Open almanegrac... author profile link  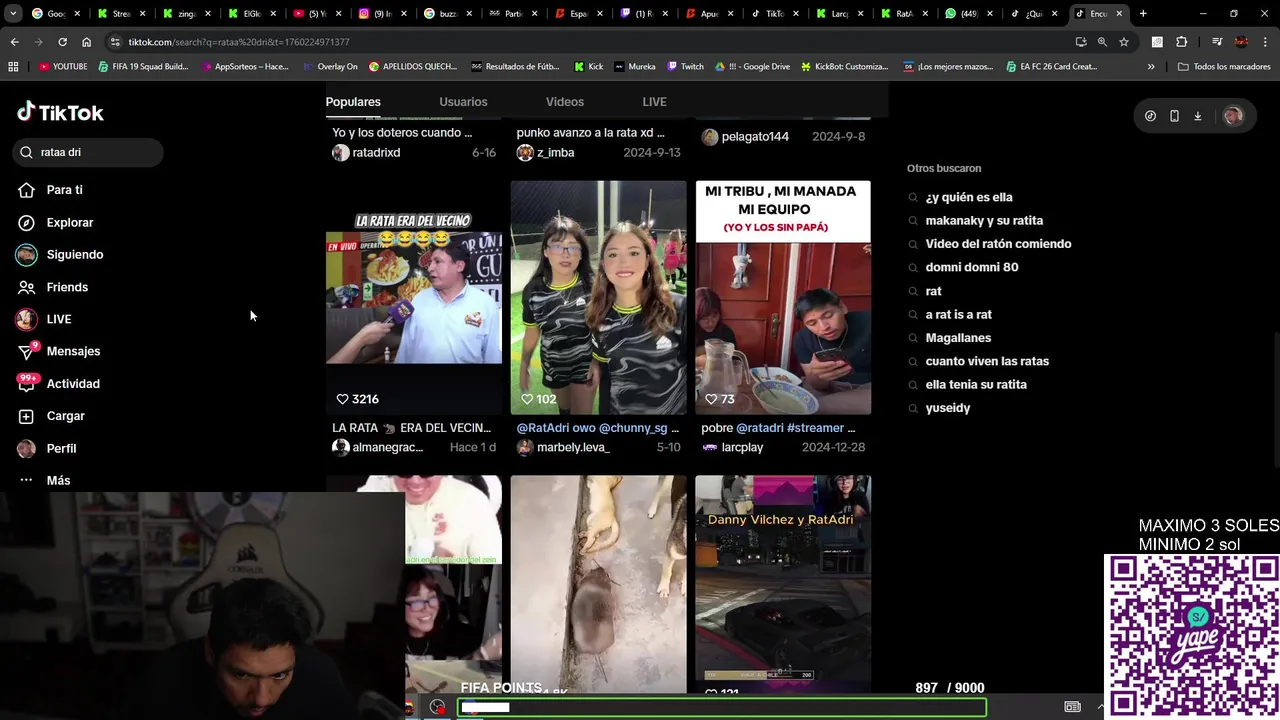[378, 447]
